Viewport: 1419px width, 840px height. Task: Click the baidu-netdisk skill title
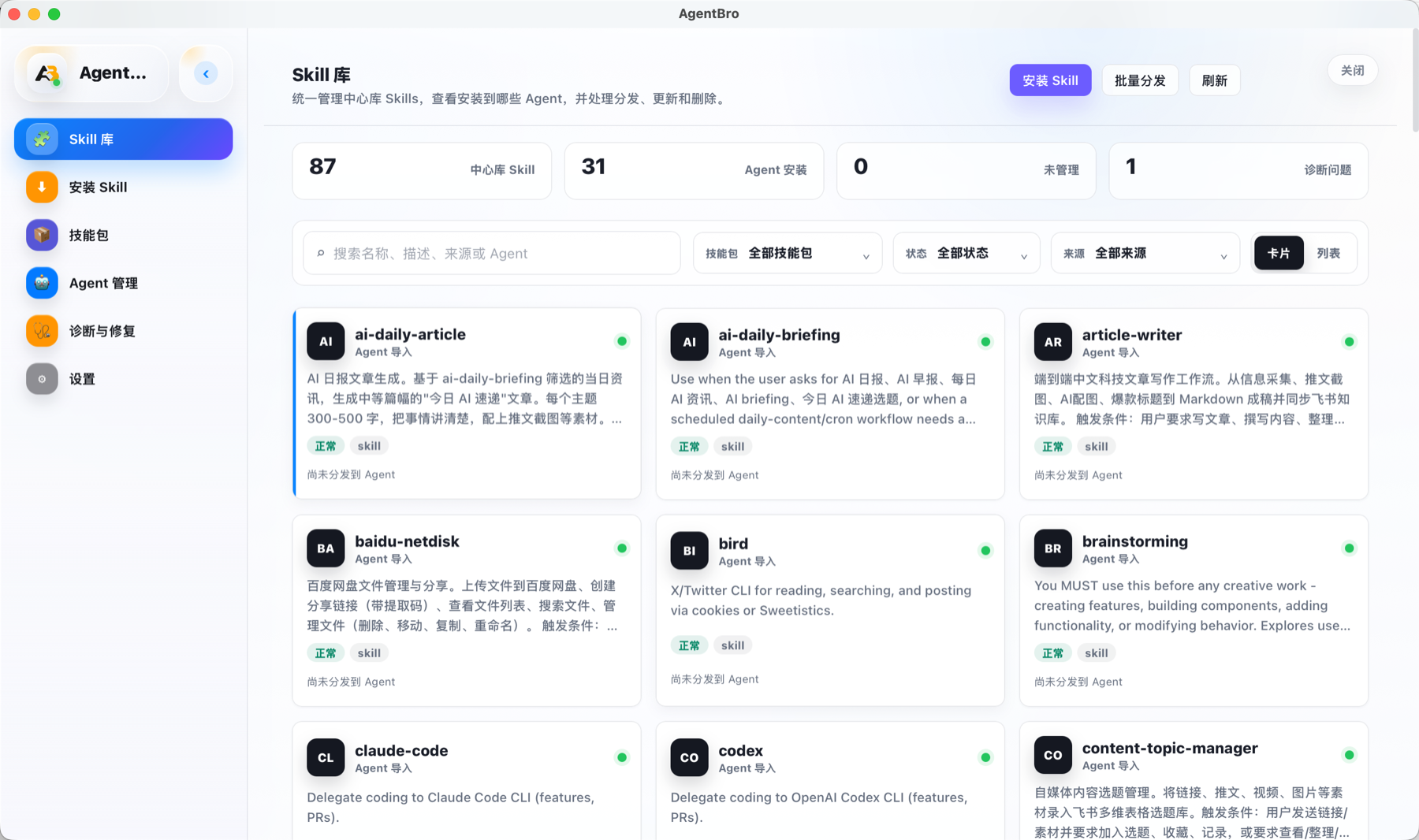[407, 541]
